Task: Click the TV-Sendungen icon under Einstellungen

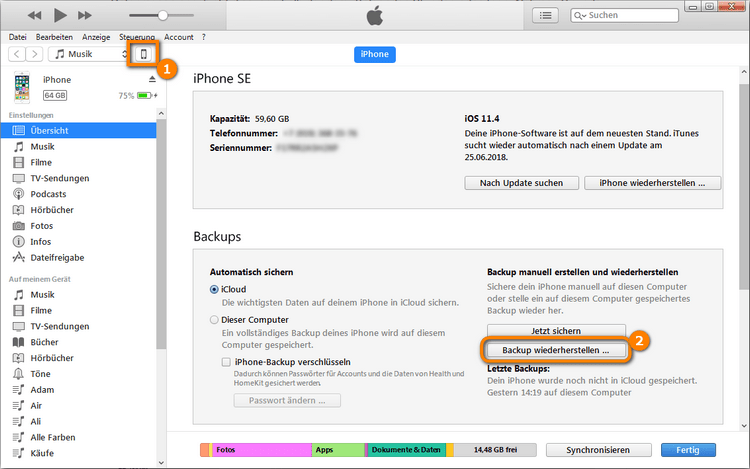Action: [x=18, y=178]
